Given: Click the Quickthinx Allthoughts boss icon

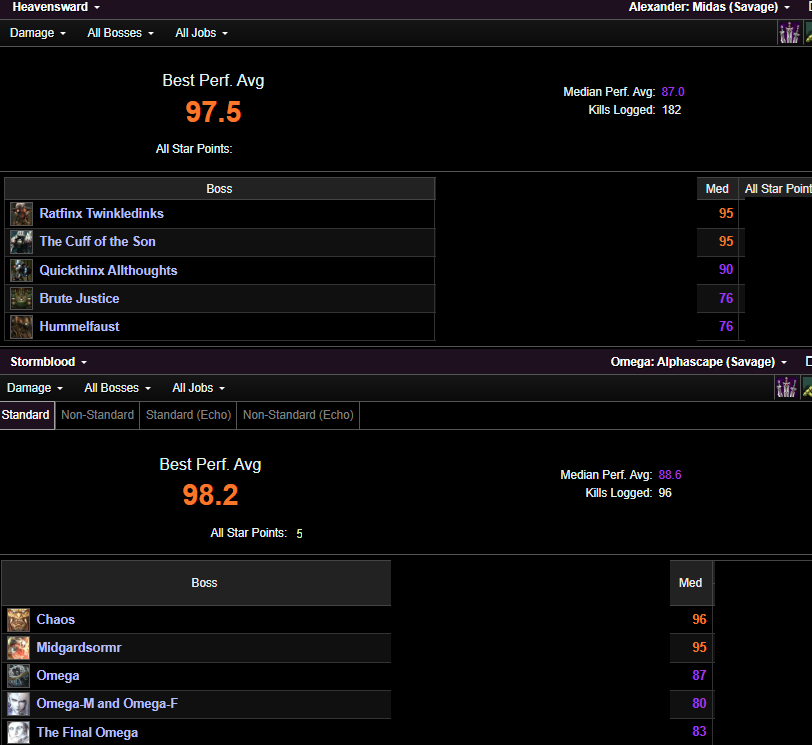Looking at the screenshot, I should click(21, 270).
